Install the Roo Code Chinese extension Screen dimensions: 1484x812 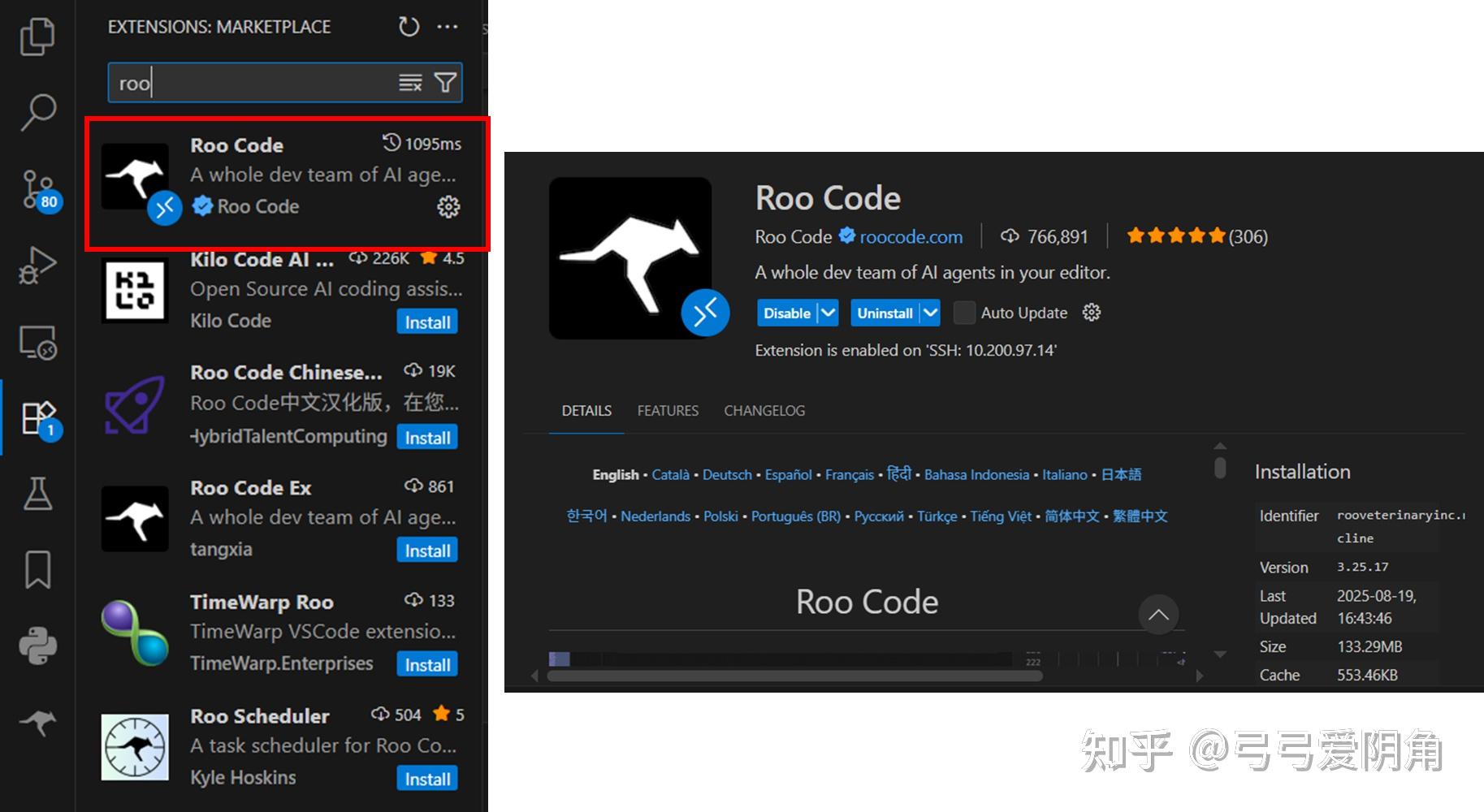pyautogui.click(x=427, y=438)
